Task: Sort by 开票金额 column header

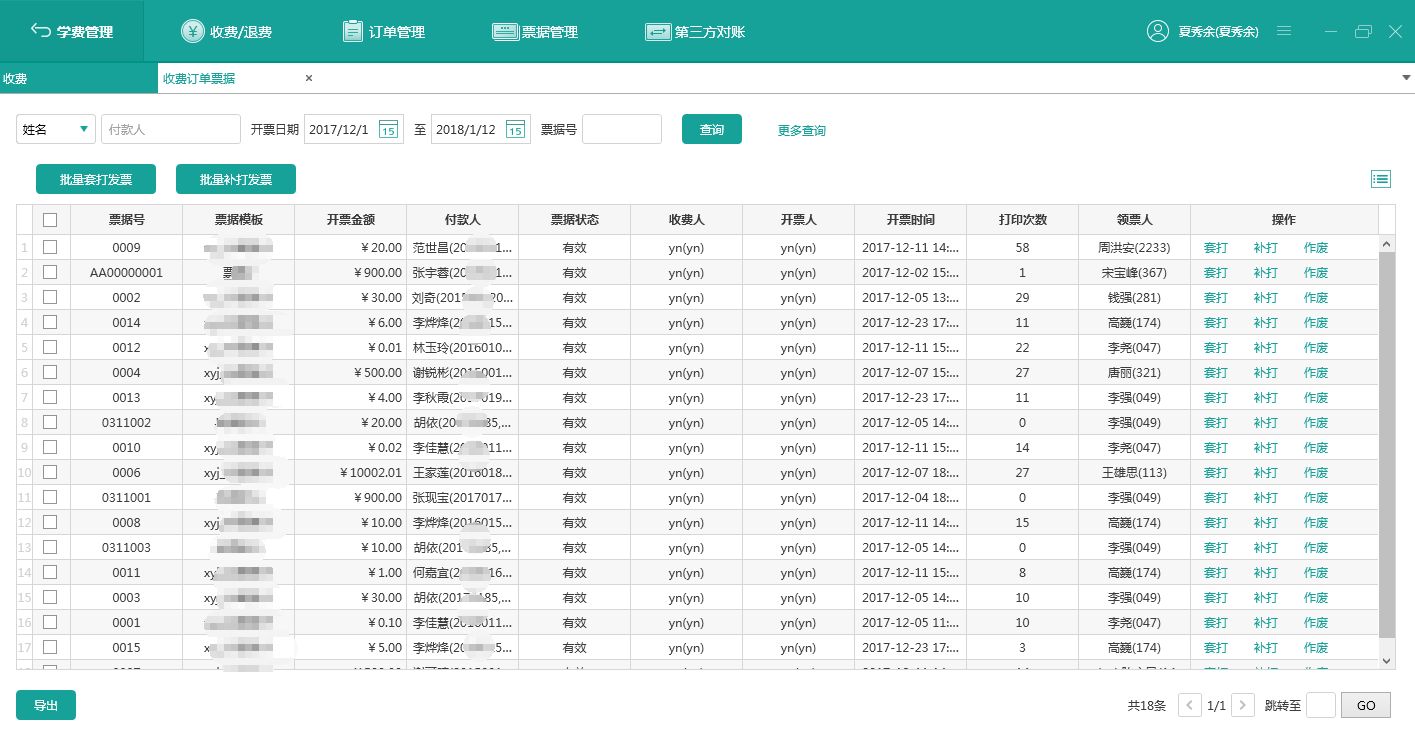Action: (351, 220)
